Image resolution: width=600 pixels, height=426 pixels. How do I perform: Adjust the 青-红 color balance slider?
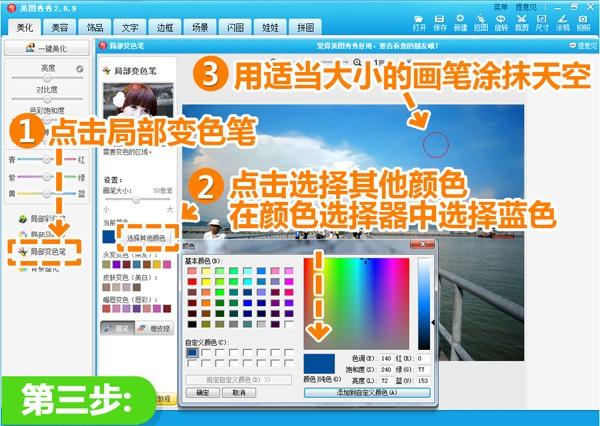tap(47, 159)
